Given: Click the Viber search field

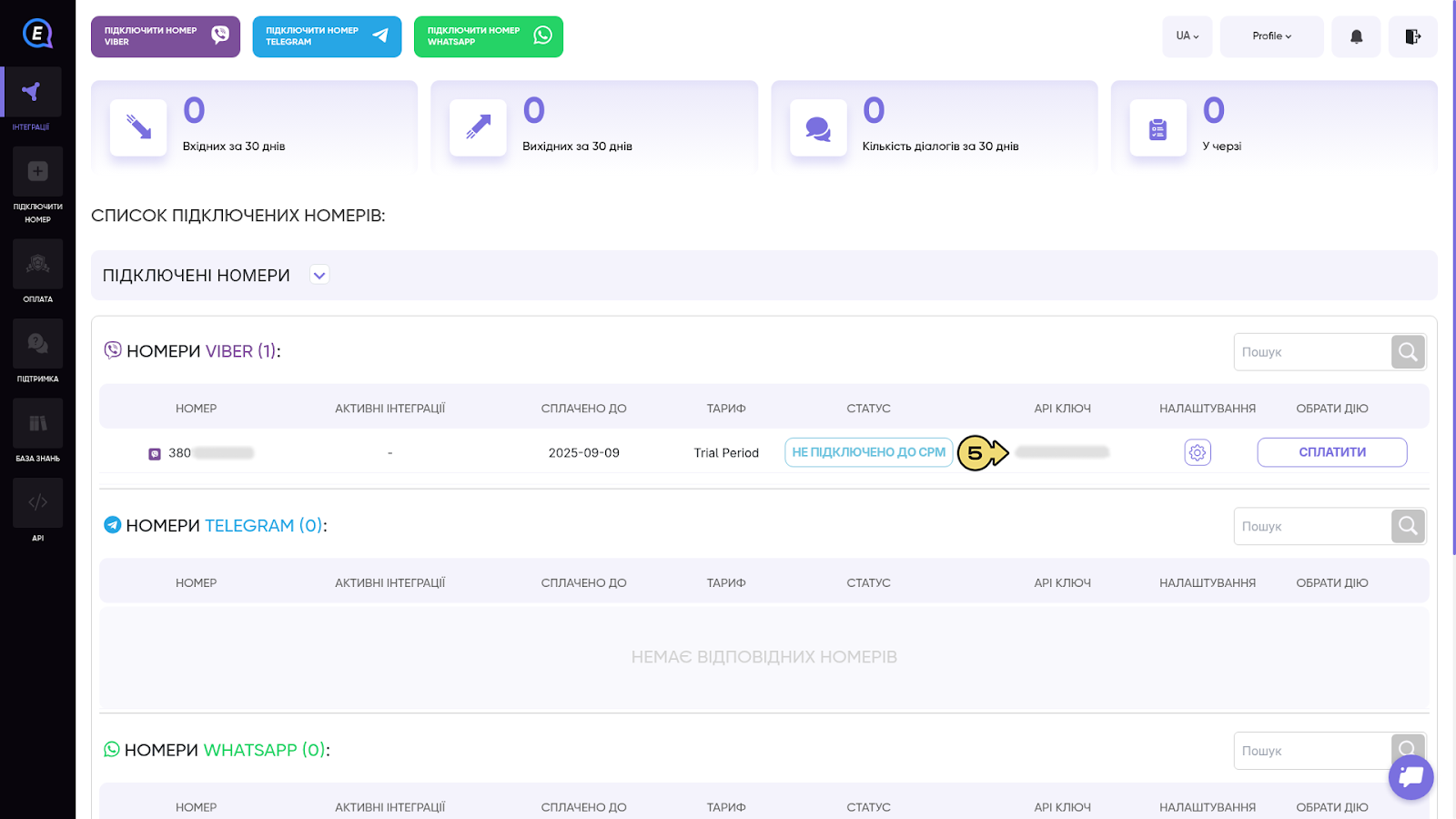Looking at the screenshot, I should (1312, 352).
